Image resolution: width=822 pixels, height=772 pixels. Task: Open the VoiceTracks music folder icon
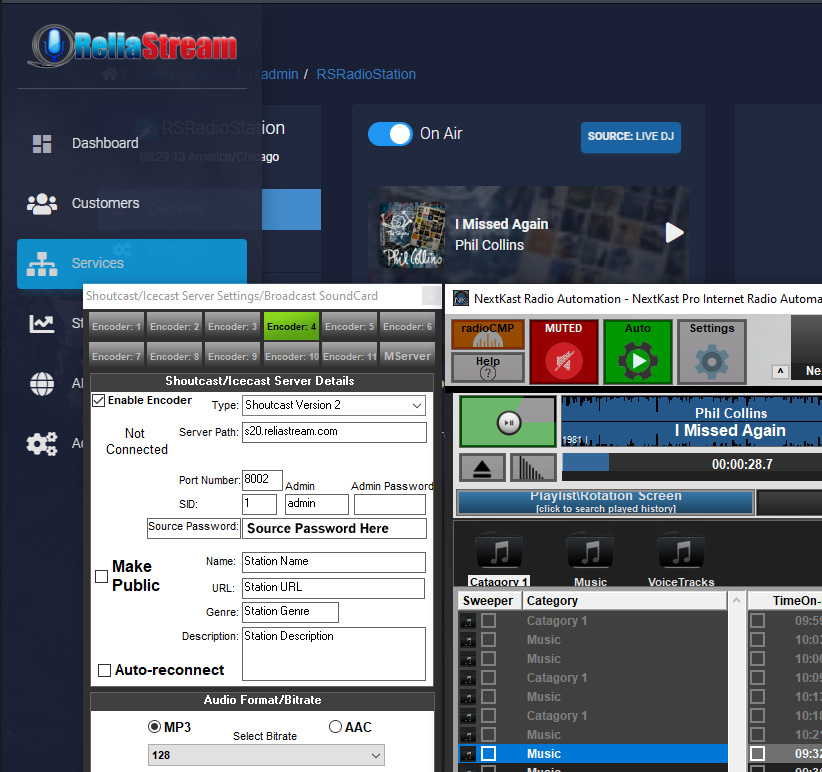pyautogui.click(x=681, y=552)
